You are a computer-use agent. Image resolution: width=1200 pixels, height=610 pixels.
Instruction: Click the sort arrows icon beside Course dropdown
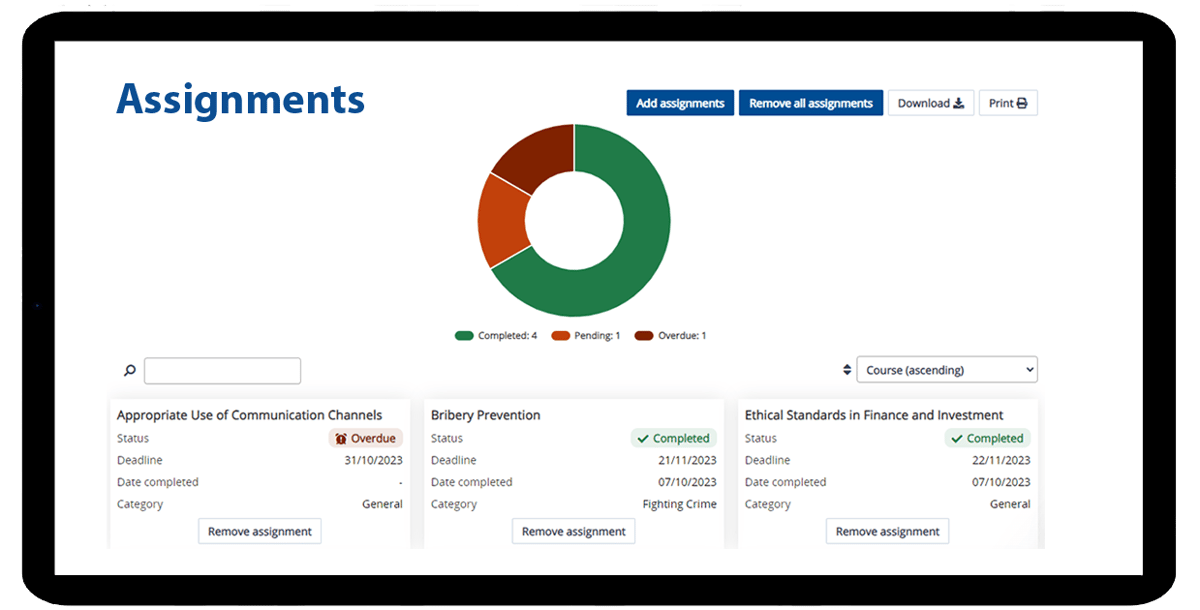point(848,370)
